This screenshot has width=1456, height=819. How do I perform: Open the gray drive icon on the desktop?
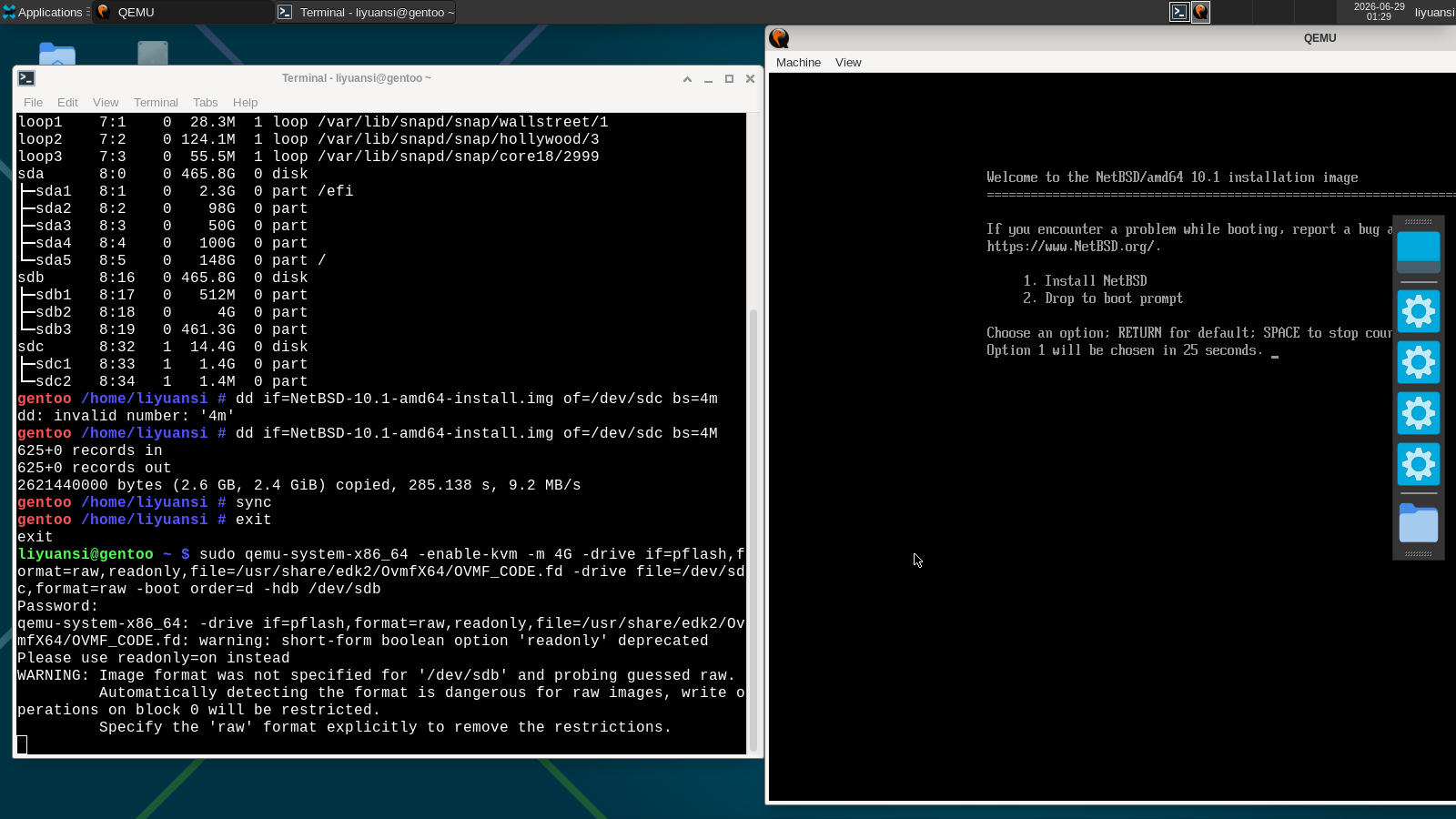153,53
